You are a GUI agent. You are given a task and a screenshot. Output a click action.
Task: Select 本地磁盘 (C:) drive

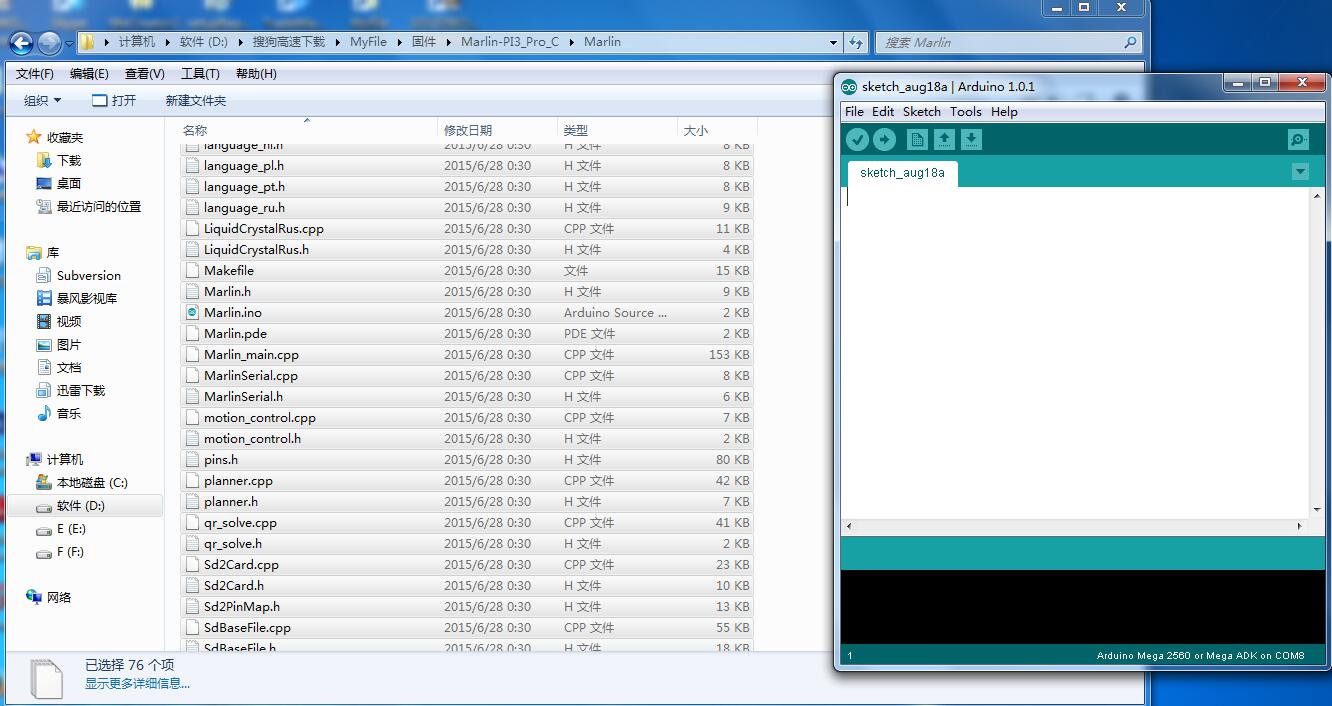click(92, 483)
